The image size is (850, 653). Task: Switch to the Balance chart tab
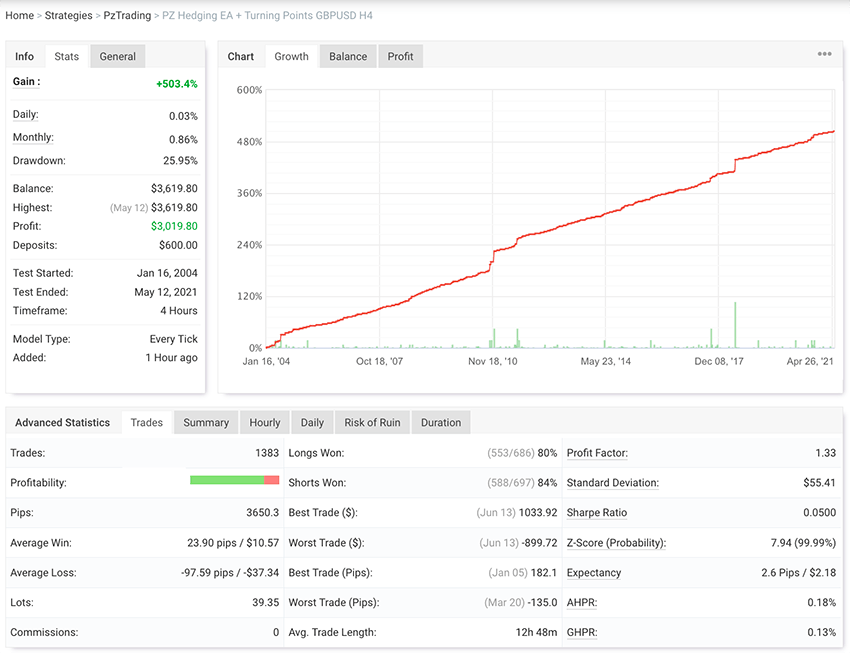(x=348, y=56)
